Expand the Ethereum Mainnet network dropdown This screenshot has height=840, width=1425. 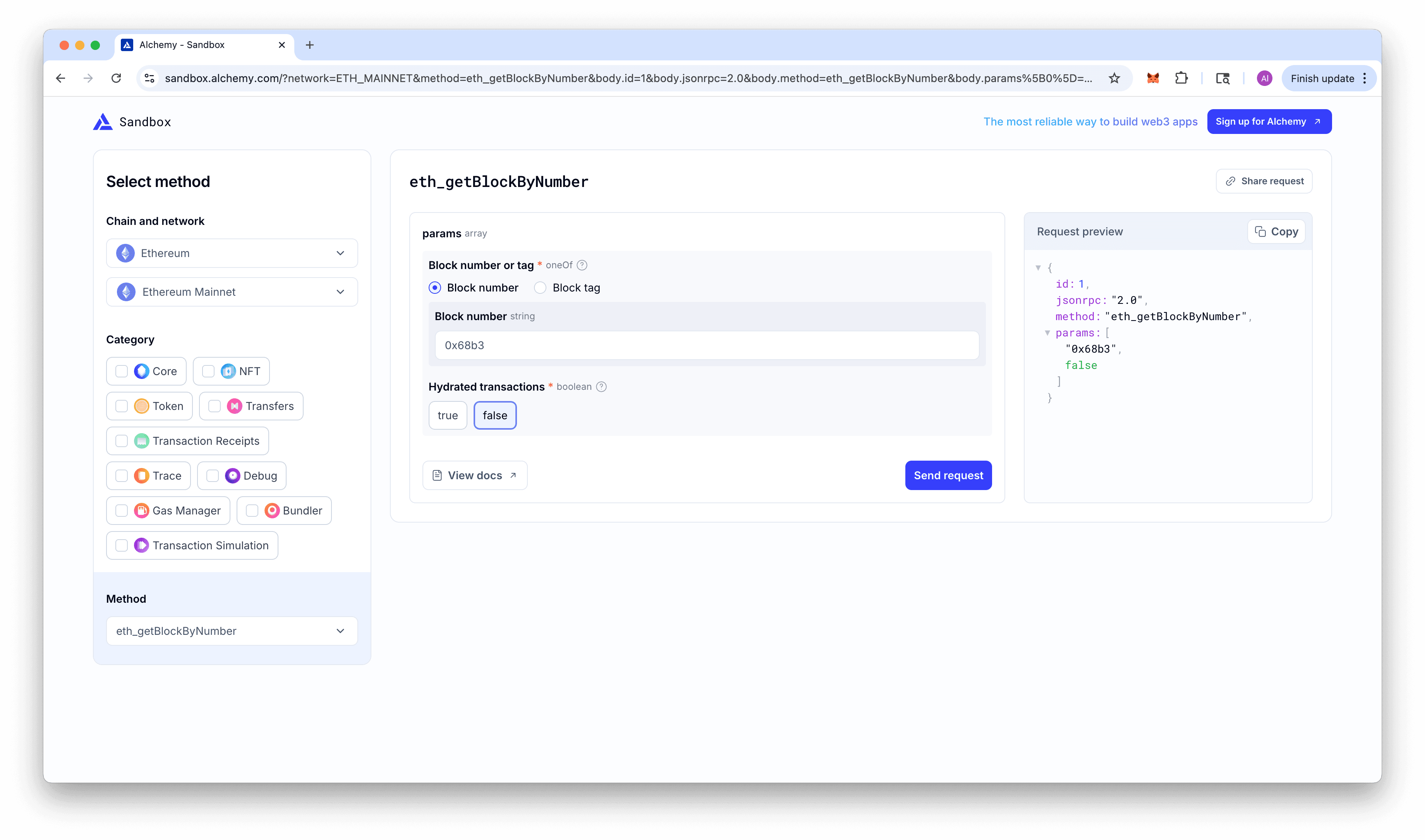point(232,292)
